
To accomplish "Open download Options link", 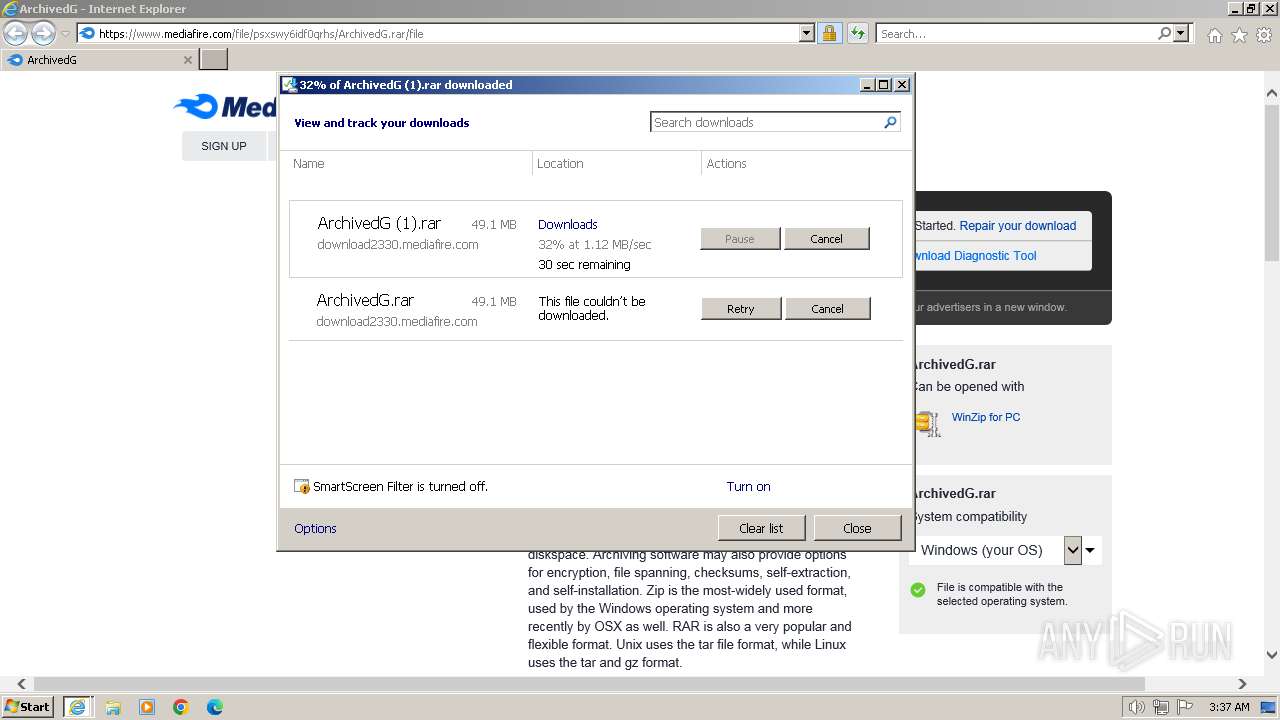I will coord(315,528).
